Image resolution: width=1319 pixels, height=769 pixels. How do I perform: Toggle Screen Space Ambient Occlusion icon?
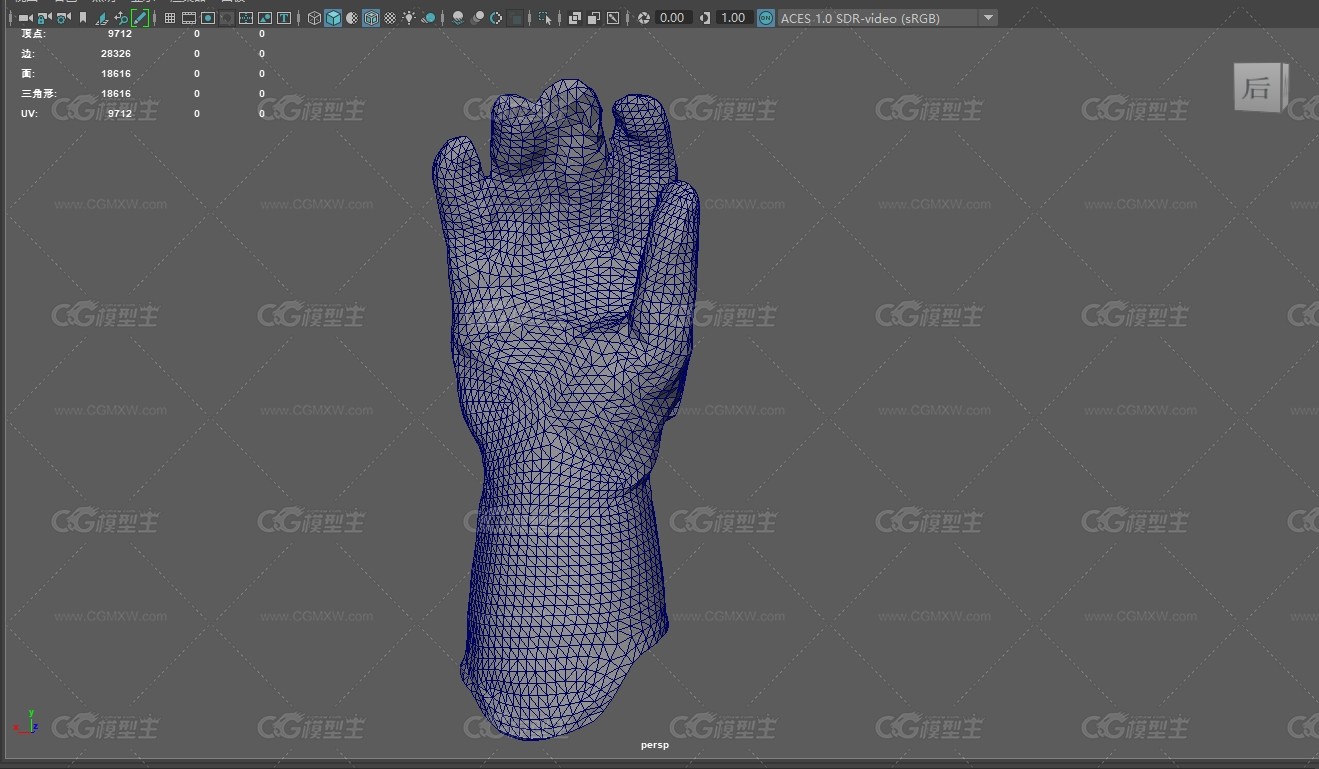click(458, 18)
